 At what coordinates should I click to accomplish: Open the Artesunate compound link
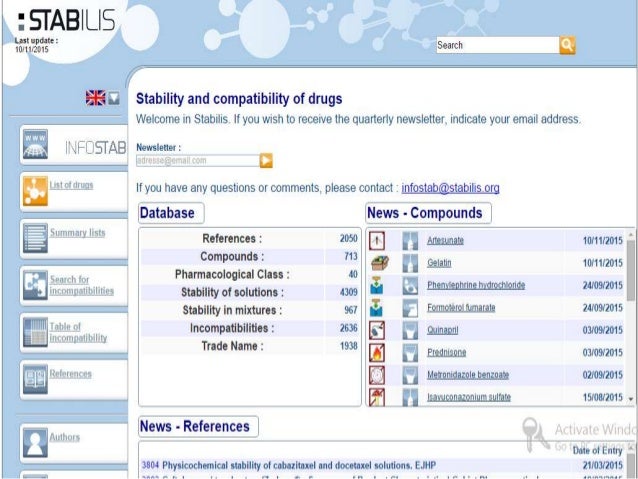pyautogui.click(x=445, y=241)
